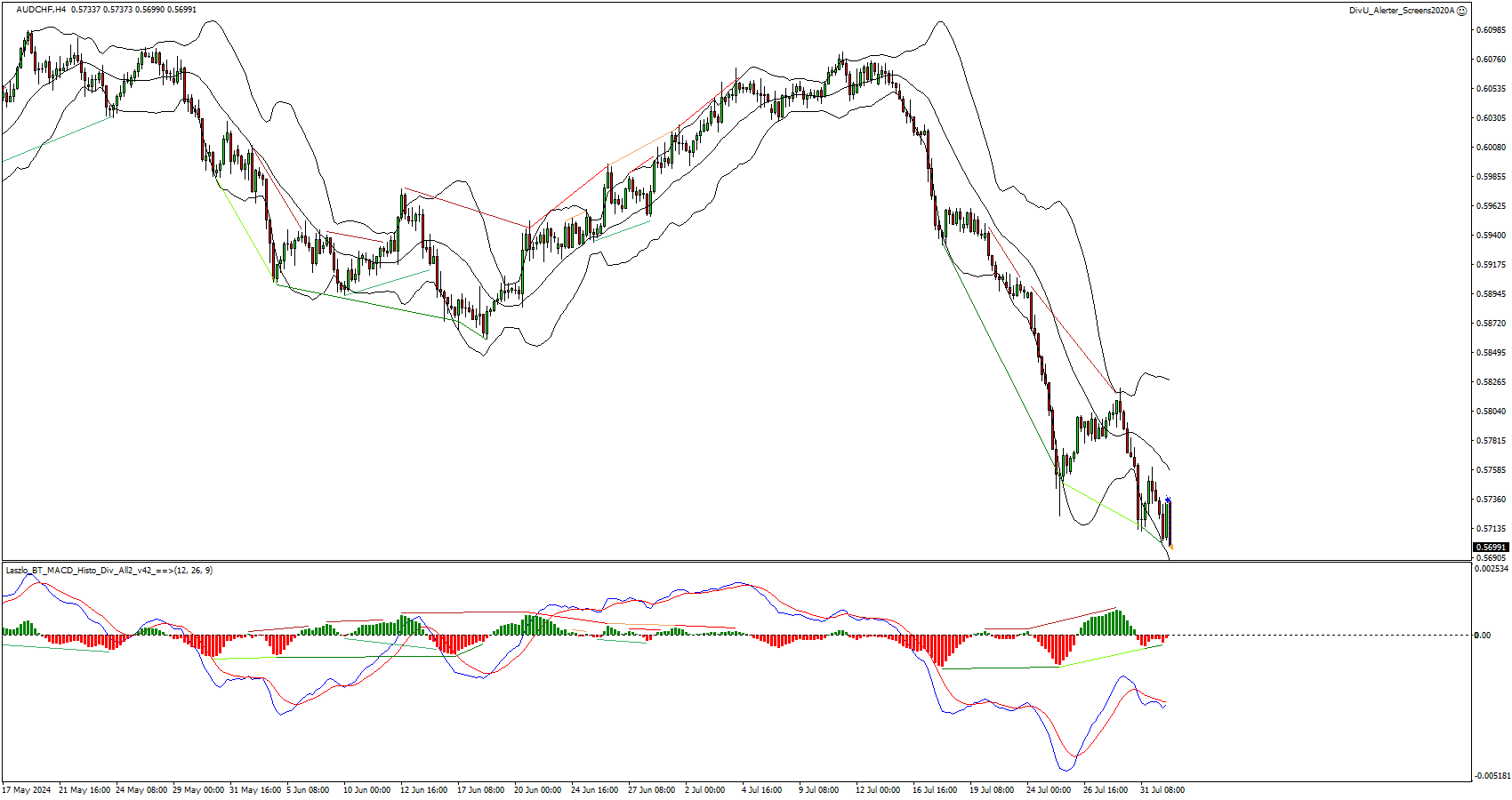
Task: Select the 17 May 2024 date on the time axis
Action: (27, 789)
